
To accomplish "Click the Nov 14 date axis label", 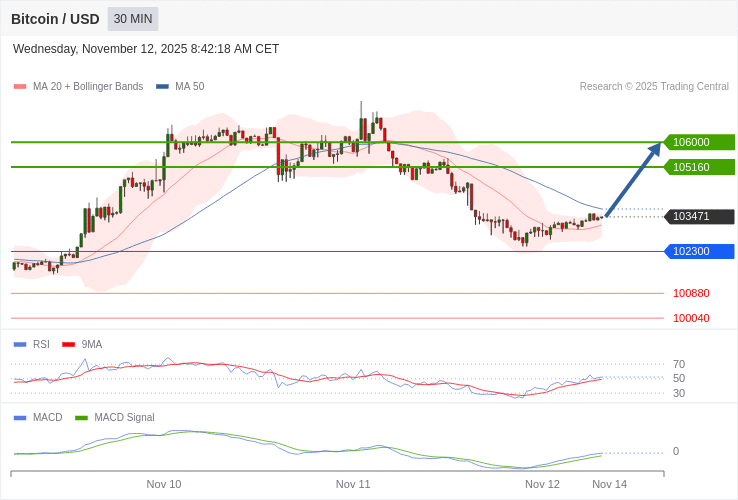I will [x=610, y=484].
